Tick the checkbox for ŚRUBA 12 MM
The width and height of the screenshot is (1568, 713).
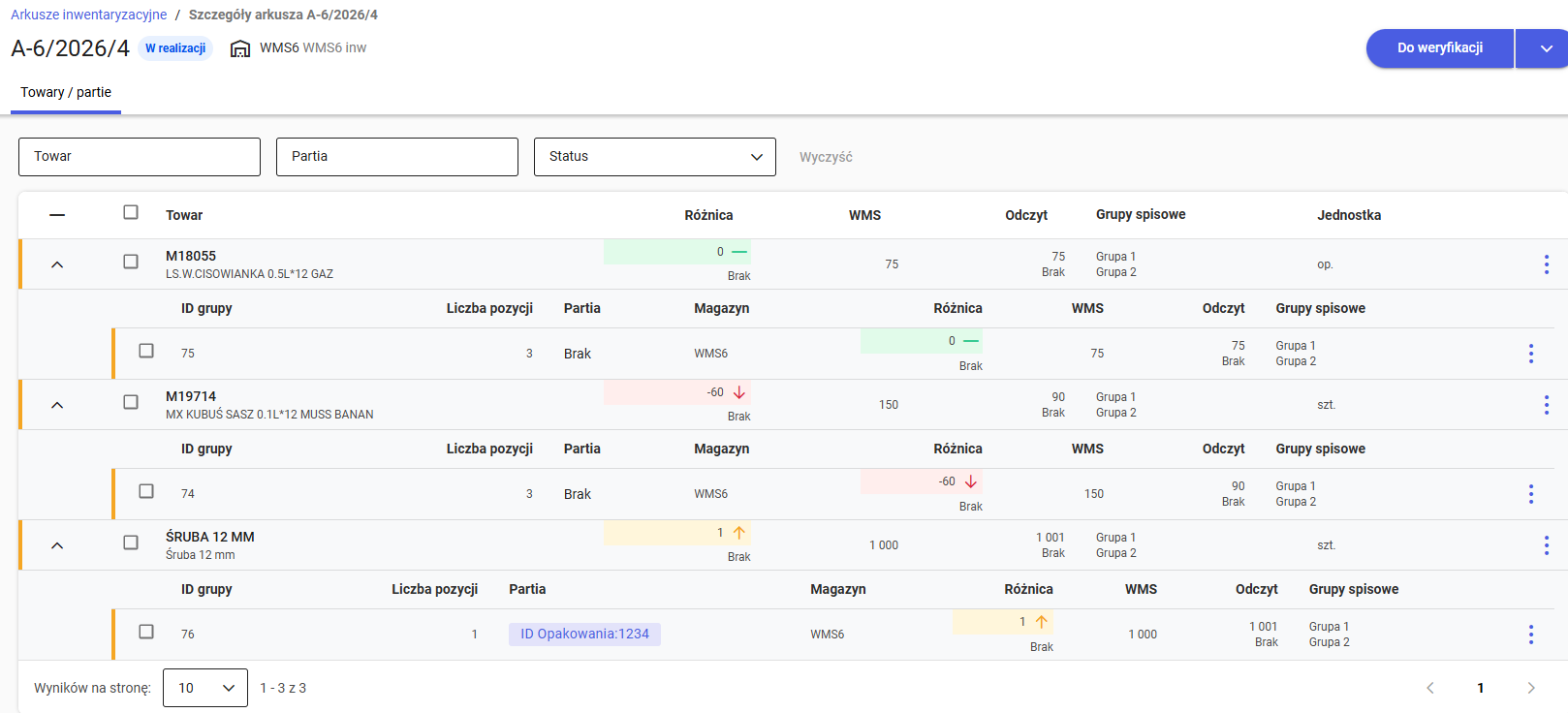tap(131, 542)
